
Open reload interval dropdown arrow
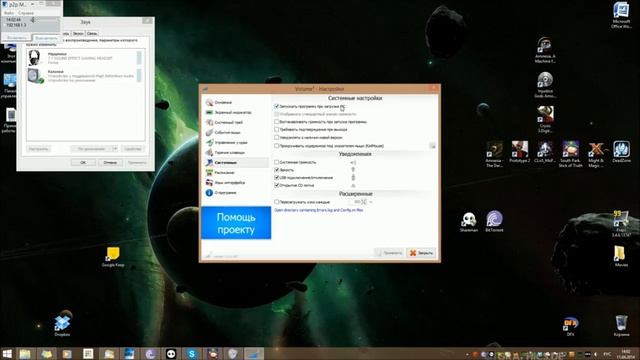pyautogui.click(x=371, y=202)
